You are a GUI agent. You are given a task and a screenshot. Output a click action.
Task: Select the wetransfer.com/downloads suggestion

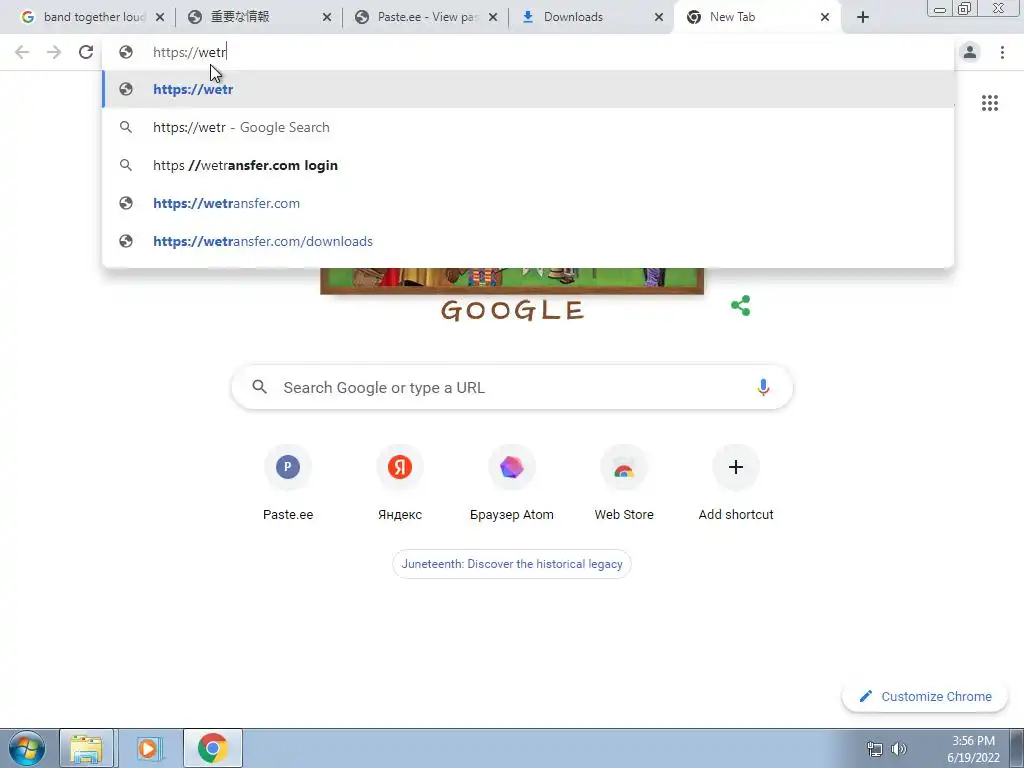click(x=528, y=241)
